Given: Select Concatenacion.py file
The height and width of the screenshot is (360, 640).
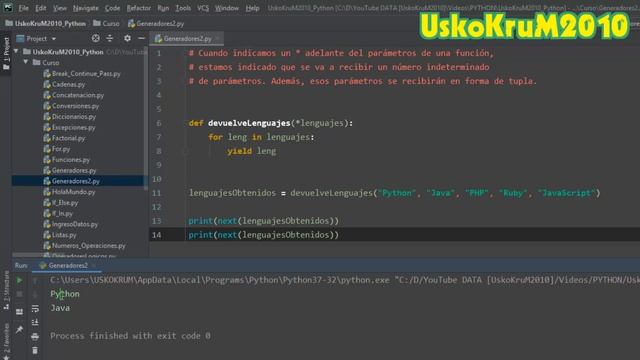Looking at the screenshot, I should (73, 95).
